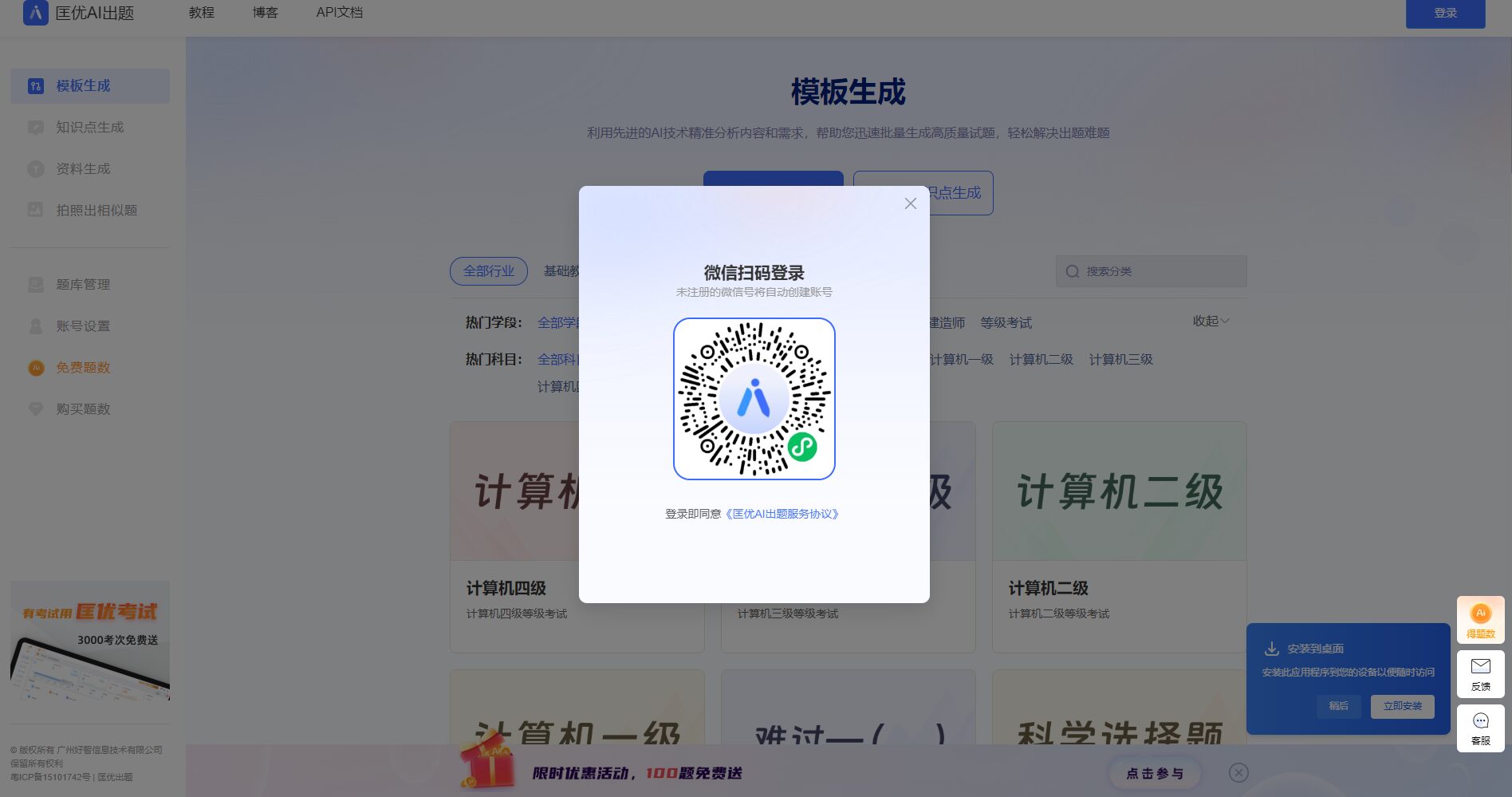Image resolution: width=1512 pixels, height=797 pixels.
Task: Filter by 计算机二级 subject
Action: pos(1041,360)
